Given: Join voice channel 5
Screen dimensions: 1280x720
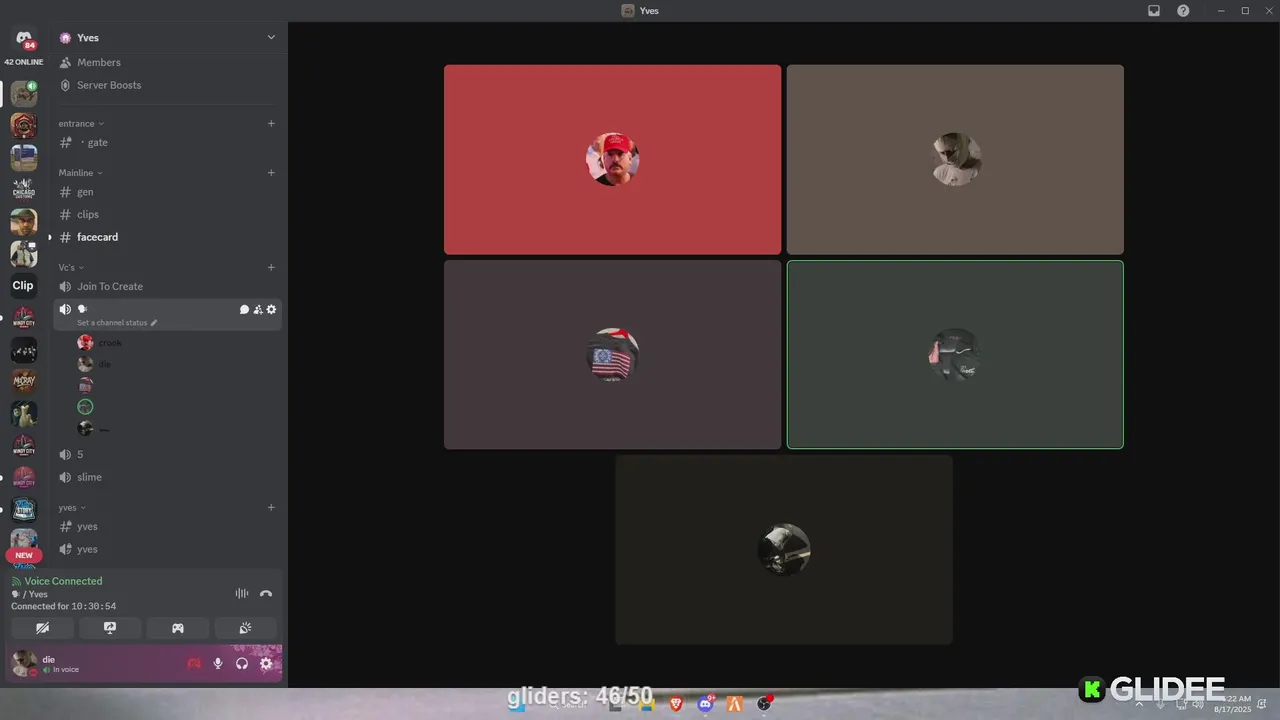Looking at the screenshot, I should 168,454.
